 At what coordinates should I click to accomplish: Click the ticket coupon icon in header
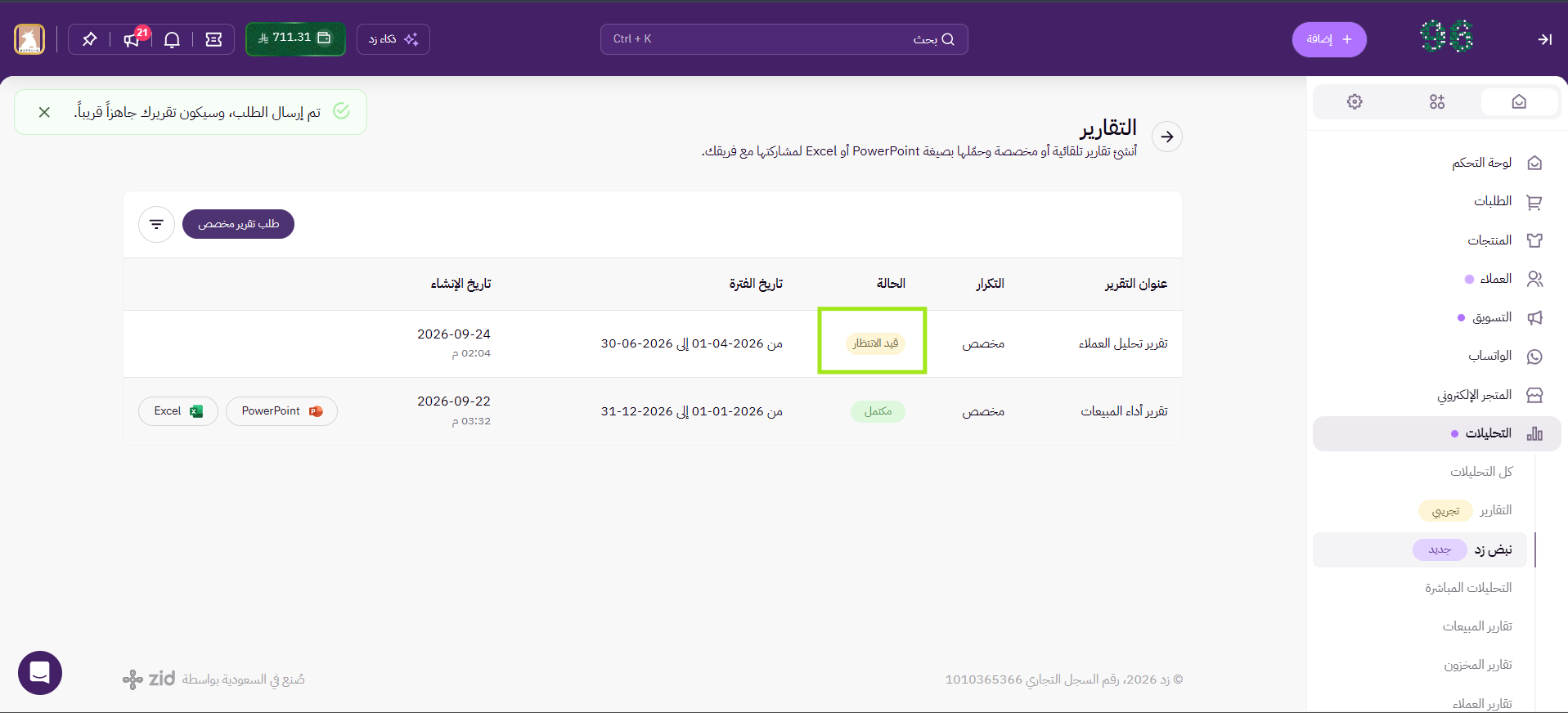click(x=213, y=39)
